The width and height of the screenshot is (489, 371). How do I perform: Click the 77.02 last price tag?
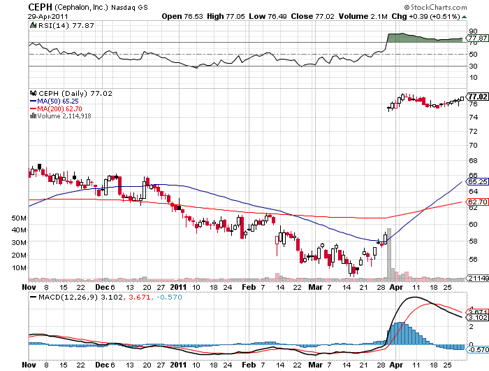(x=478, y=97)
